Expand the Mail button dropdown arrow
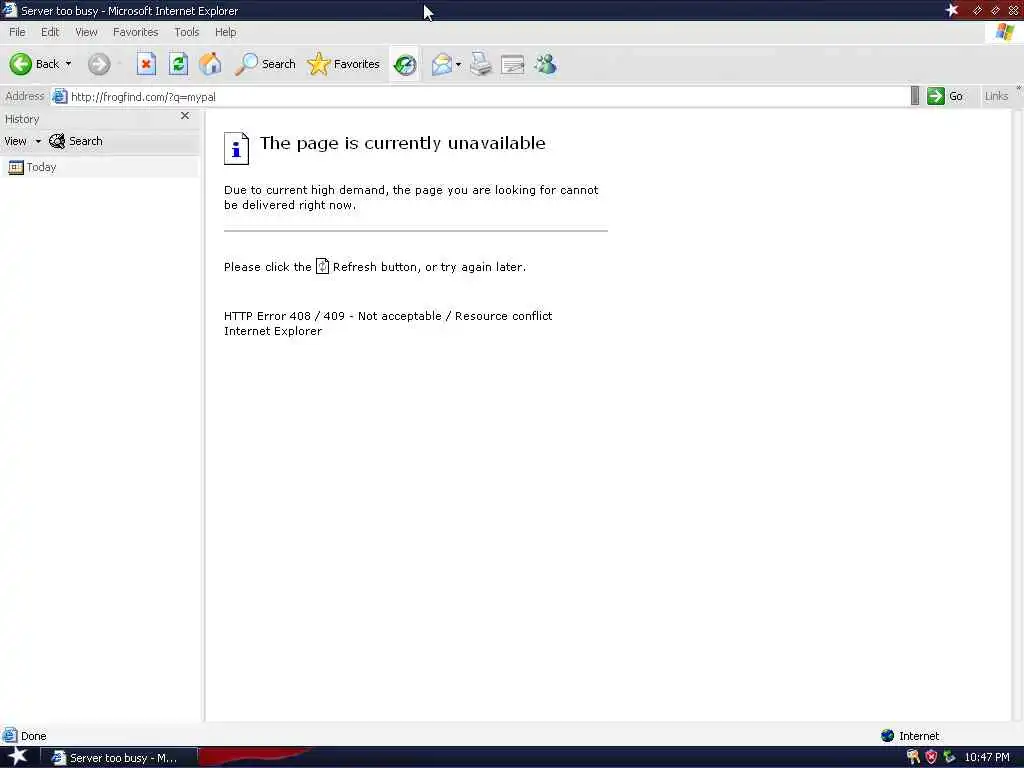Viewport: 1024px width, 768px height. point(458,64)
